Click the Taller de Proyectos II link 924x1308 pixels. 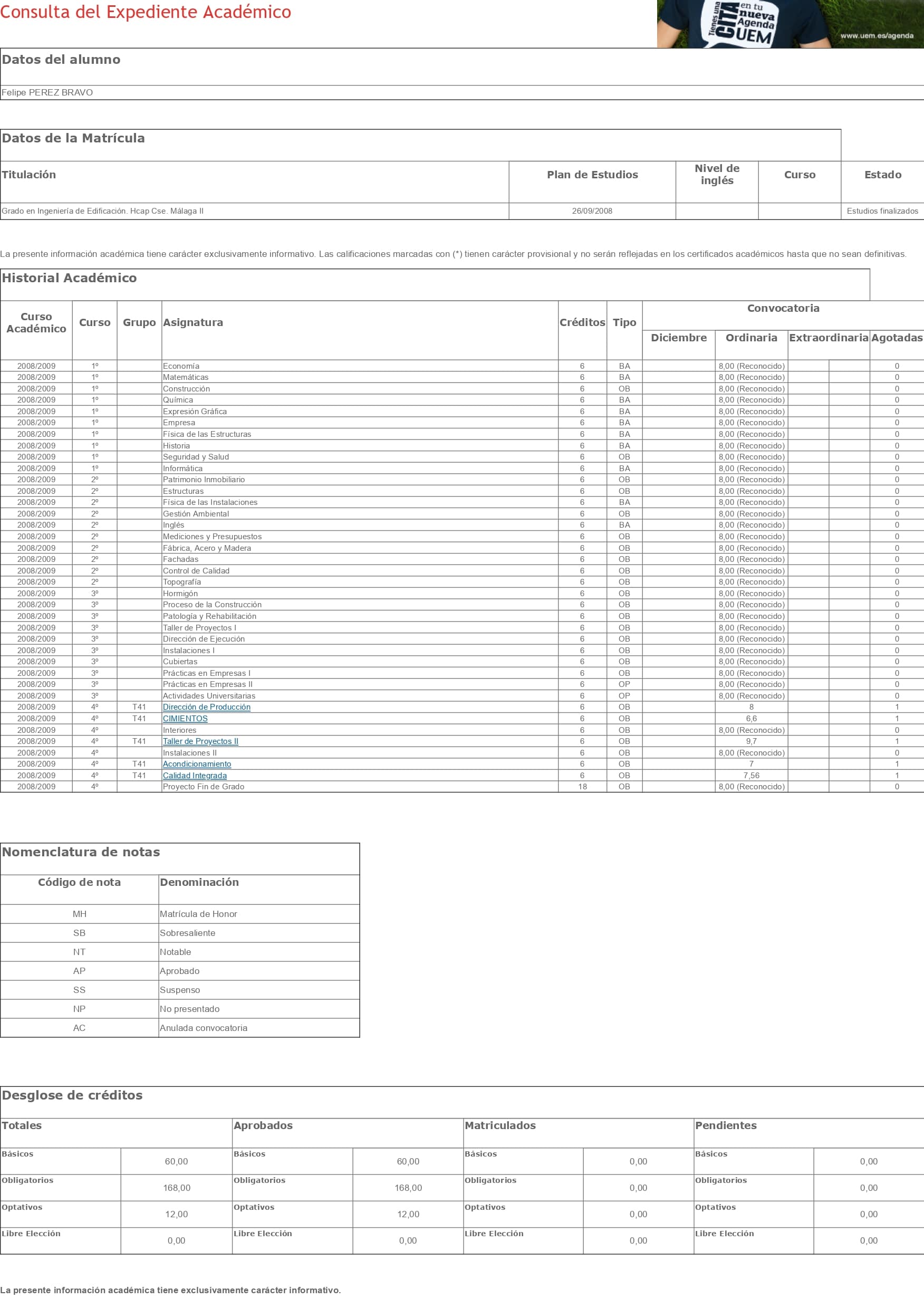point(200,741)
